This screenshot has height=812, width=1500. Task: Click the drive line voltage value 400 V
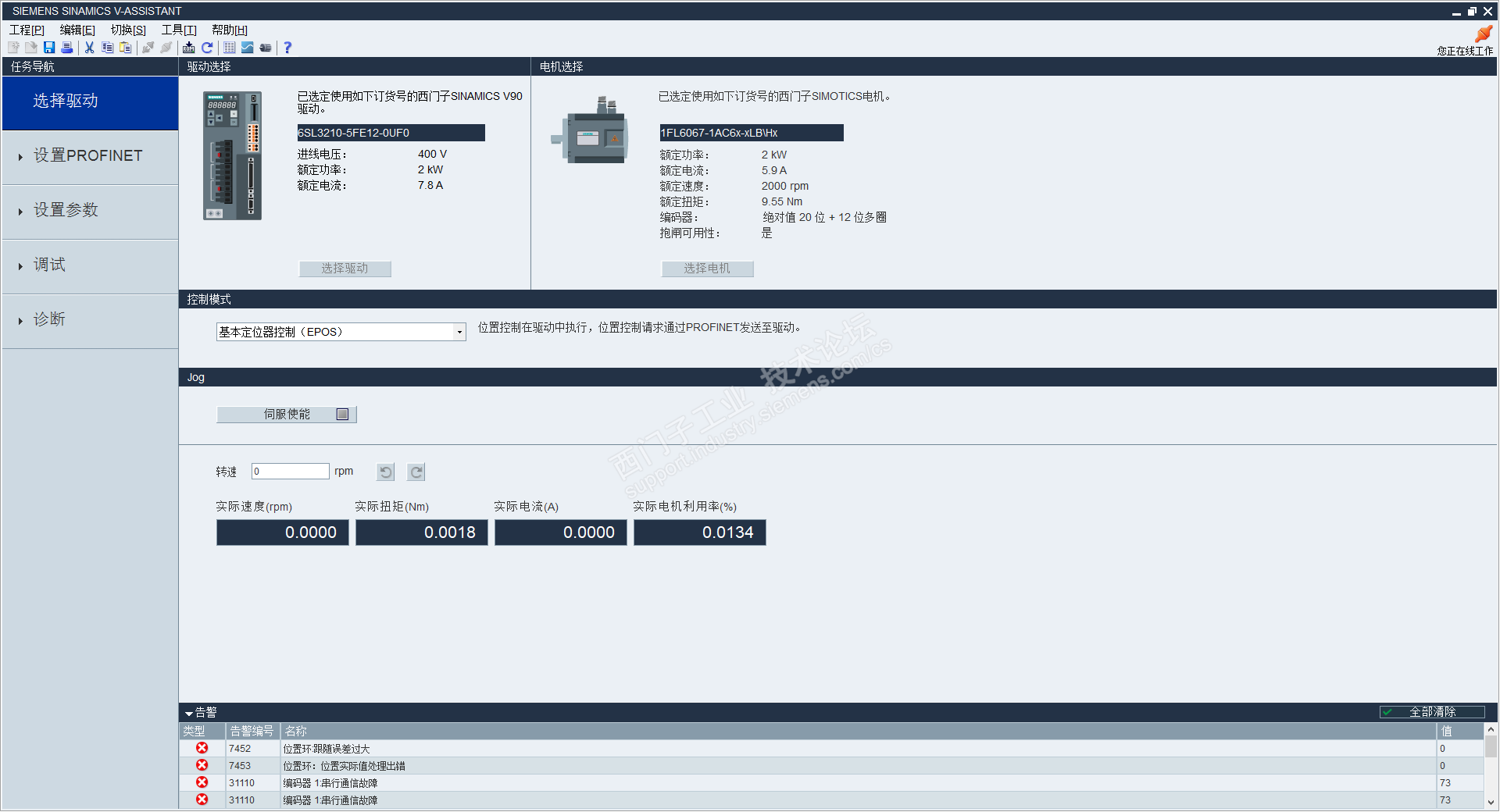coord(432,154)
